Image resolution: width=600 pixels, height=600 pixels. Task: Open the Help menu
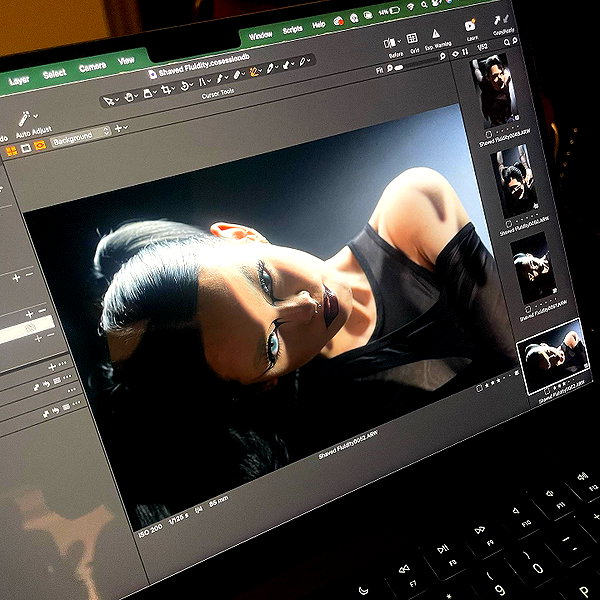coord(318,24)
